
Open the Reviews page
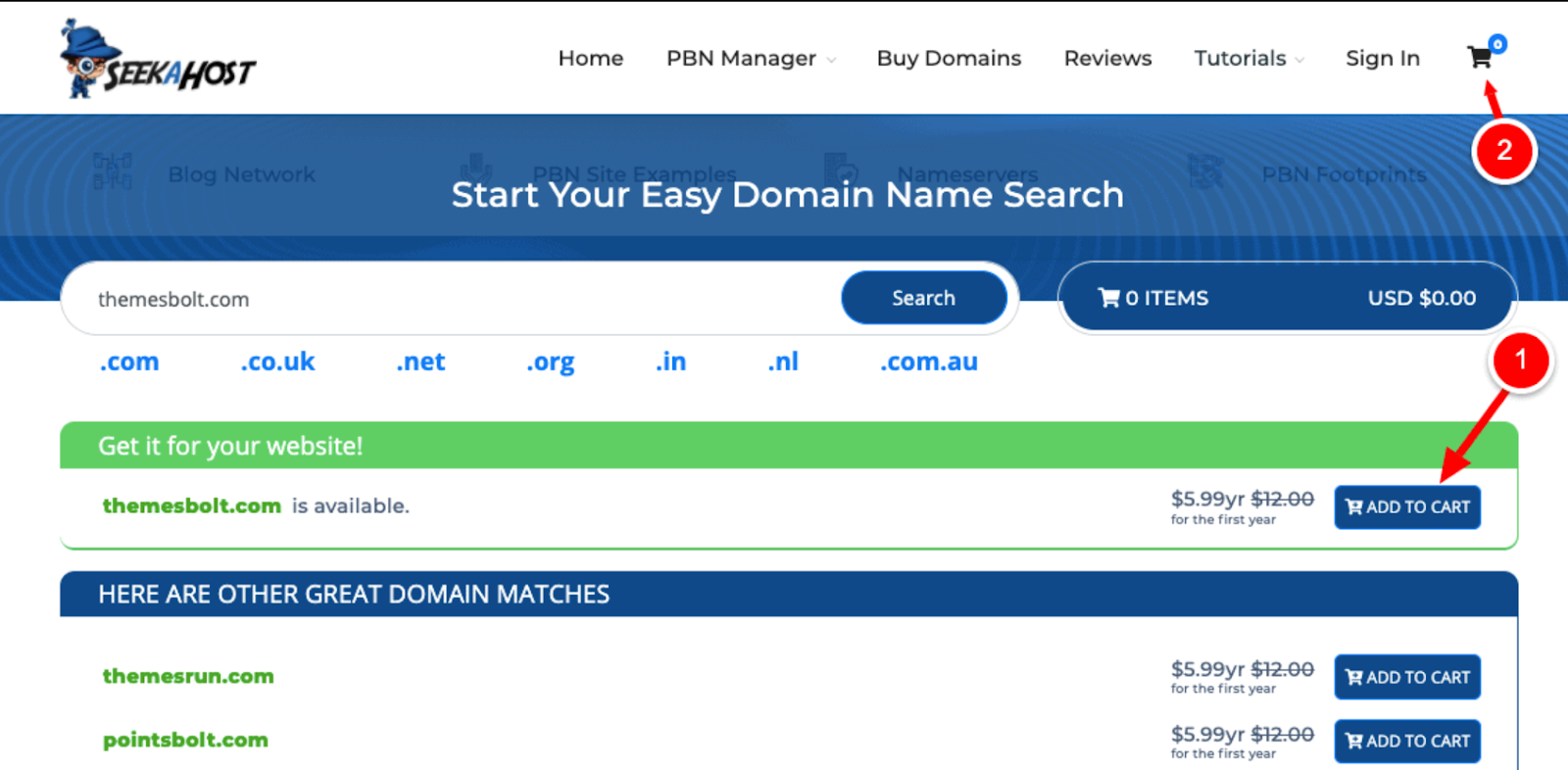(x=1107, y=58)
